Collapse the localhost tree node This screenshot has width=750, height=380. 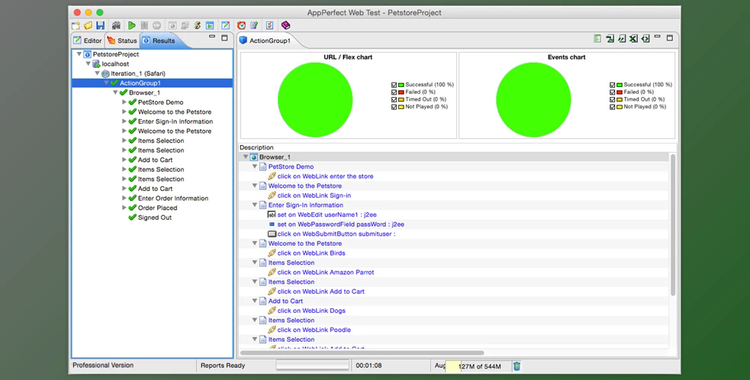click(x=88, y=64)
